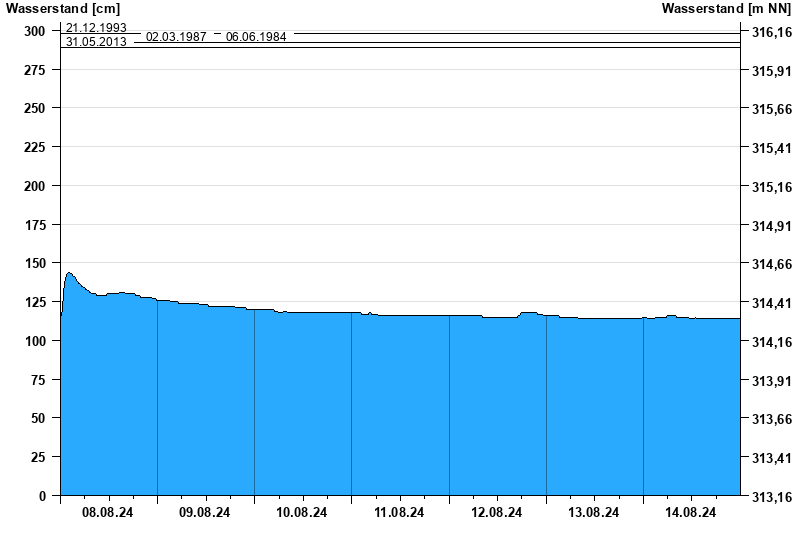Click the 50 left axis value
Image resolution: width=800 pixels, height=550 pixels.
[38, 418]
